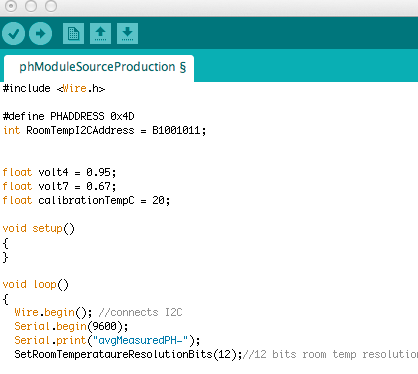The height and width of the screenshot is (374, 418).
Task: Click the '//connects I2C' comment
Action: pos(141,312)
